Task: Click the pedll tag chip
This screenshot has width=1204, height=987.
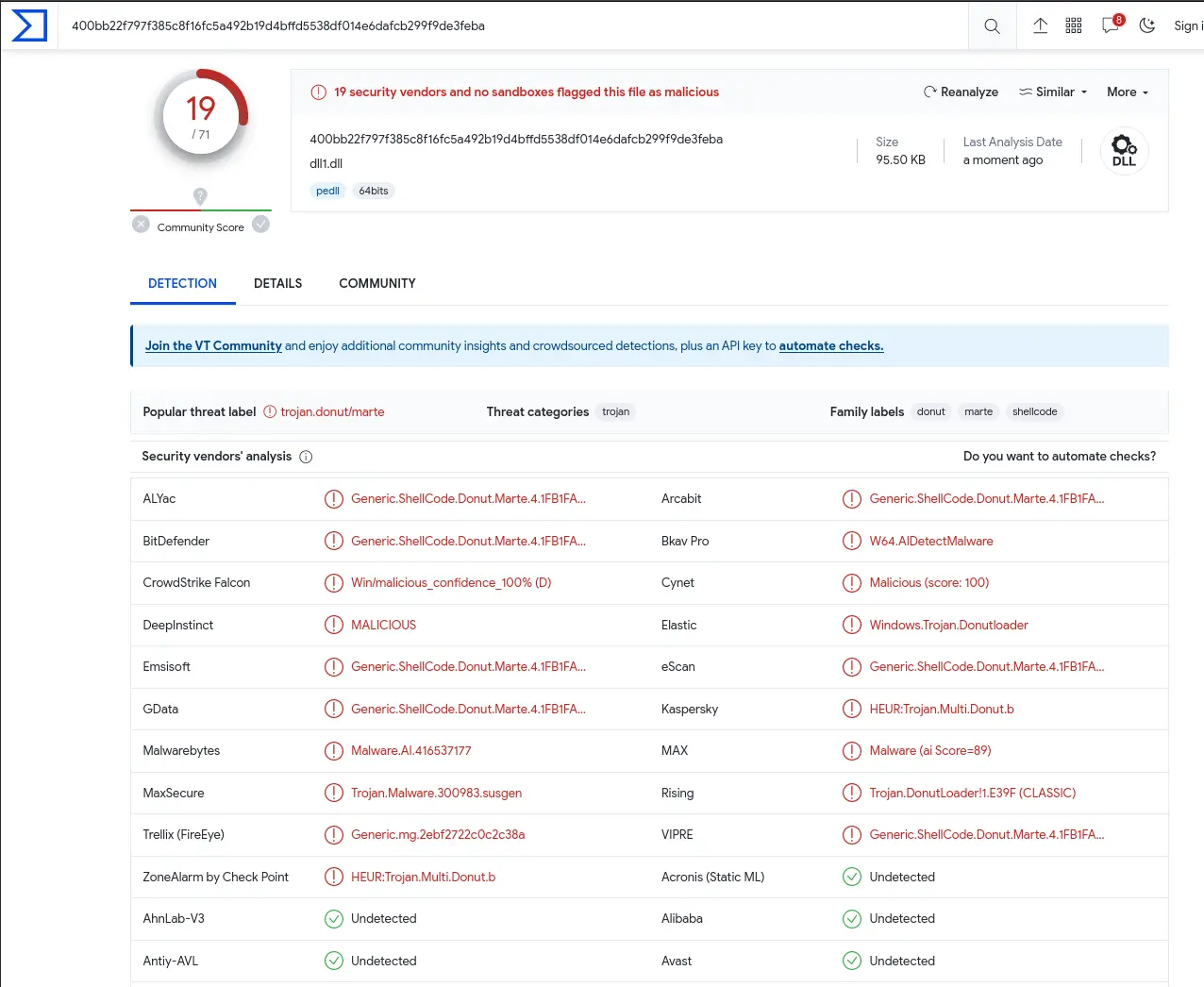Action: coord(327,191)
